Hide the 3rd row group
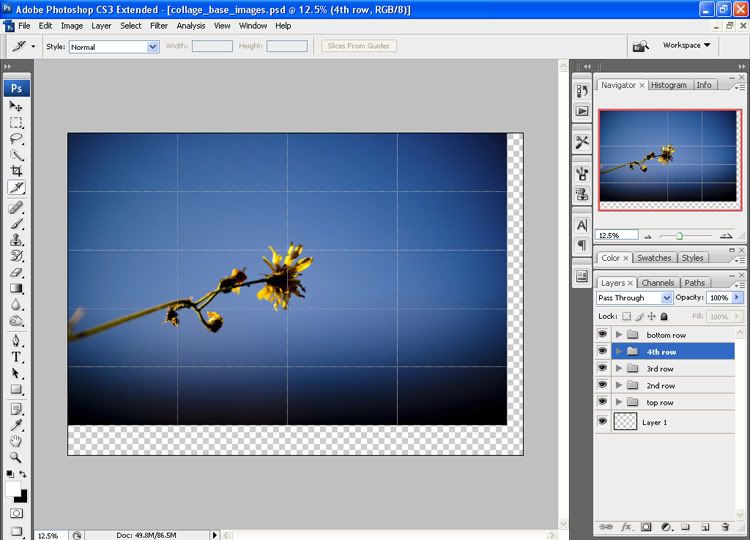 click(602, 368)
